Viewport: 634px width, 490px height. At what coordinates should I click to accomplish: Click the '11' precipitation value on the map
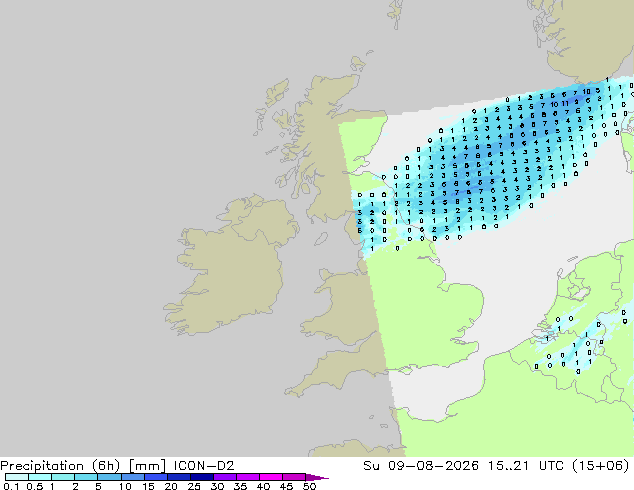click(565, 103)
